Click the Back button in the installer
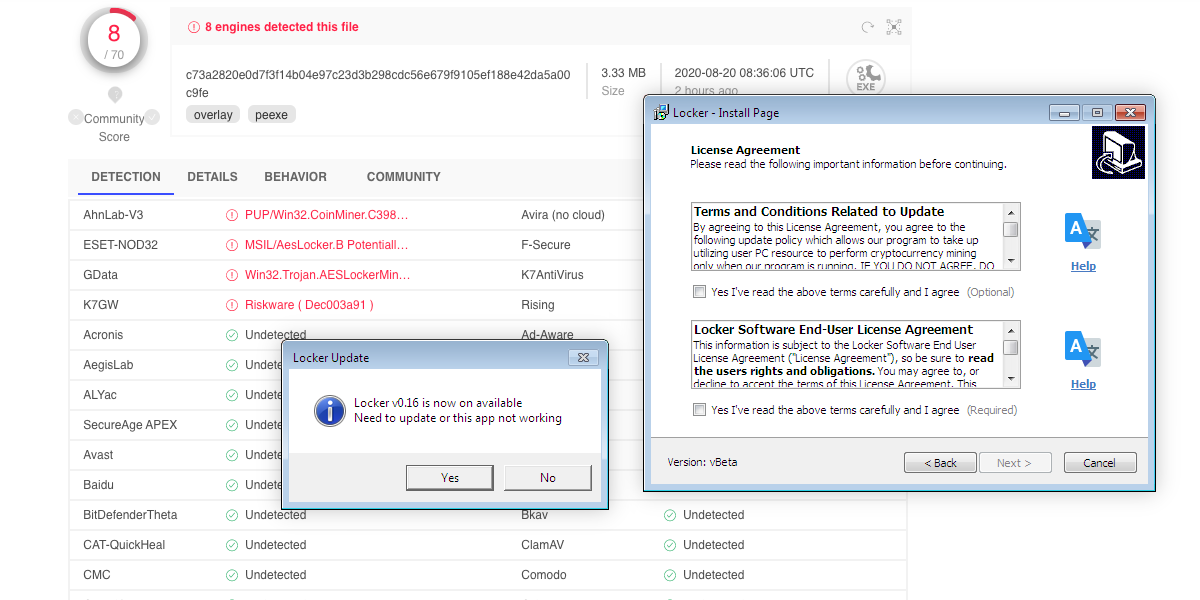1200x600 pixels. [940, 463]
